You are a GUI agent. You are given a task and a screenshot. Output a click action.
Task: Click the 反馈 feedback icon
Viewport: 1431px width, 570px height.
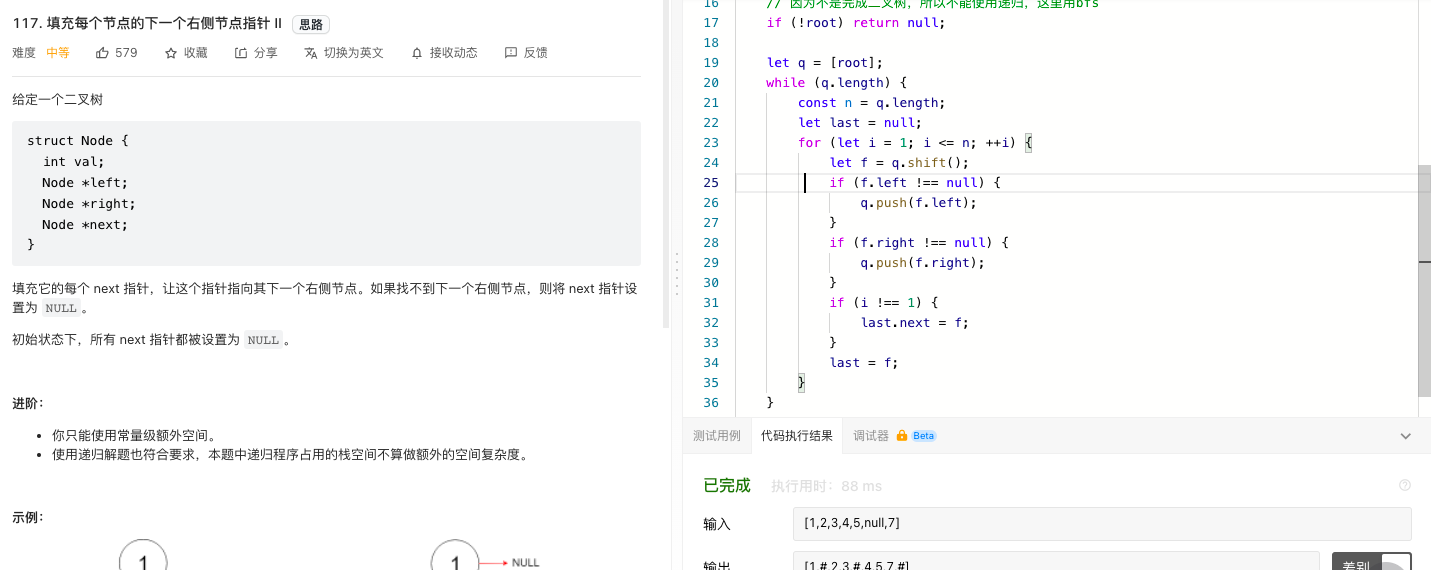[511, 53]
